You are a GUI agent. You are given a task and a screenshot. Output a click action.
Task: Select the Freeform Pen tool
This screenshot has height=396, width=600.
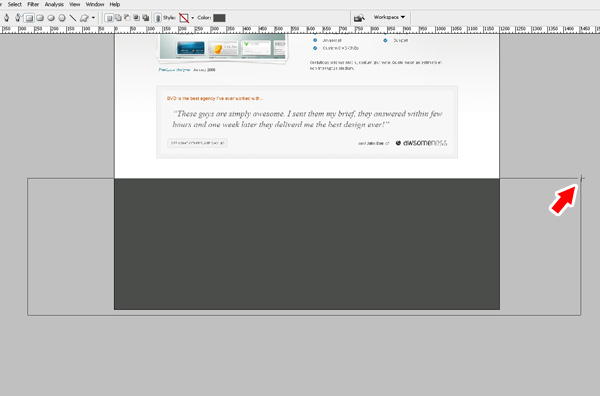click(18, 18)
